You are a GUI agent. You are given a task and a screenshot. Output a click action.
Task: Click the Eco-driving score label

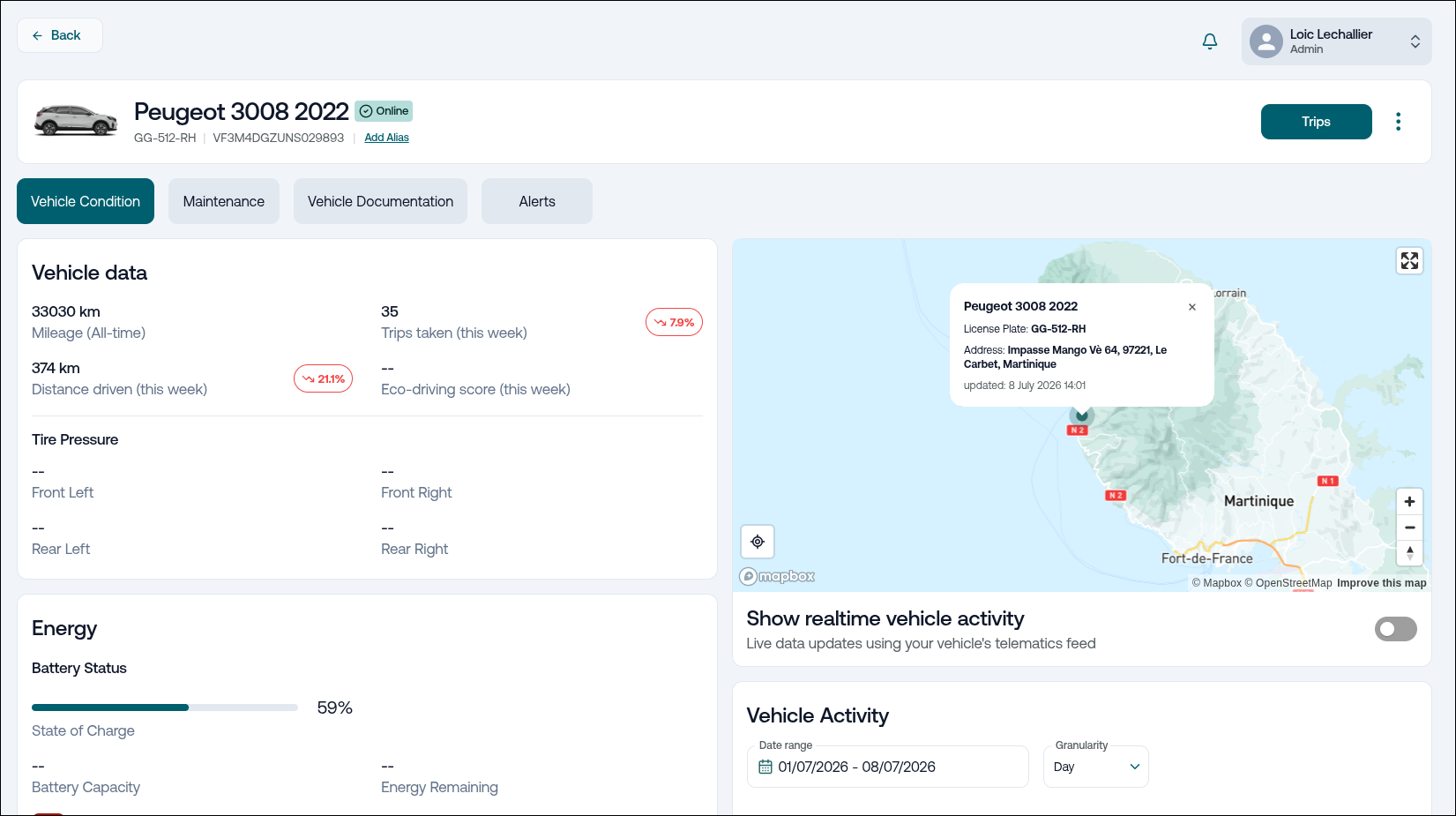point(475,390)
